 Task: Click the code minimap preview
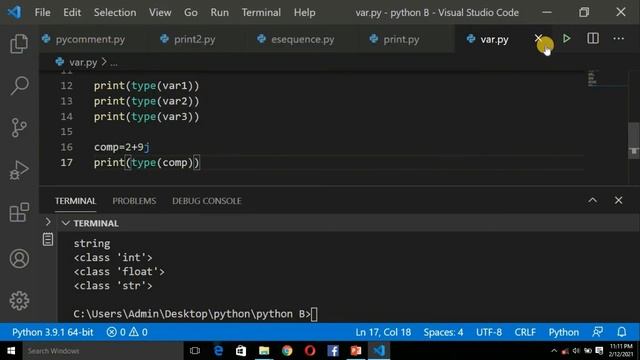click(x=592, y=78)
